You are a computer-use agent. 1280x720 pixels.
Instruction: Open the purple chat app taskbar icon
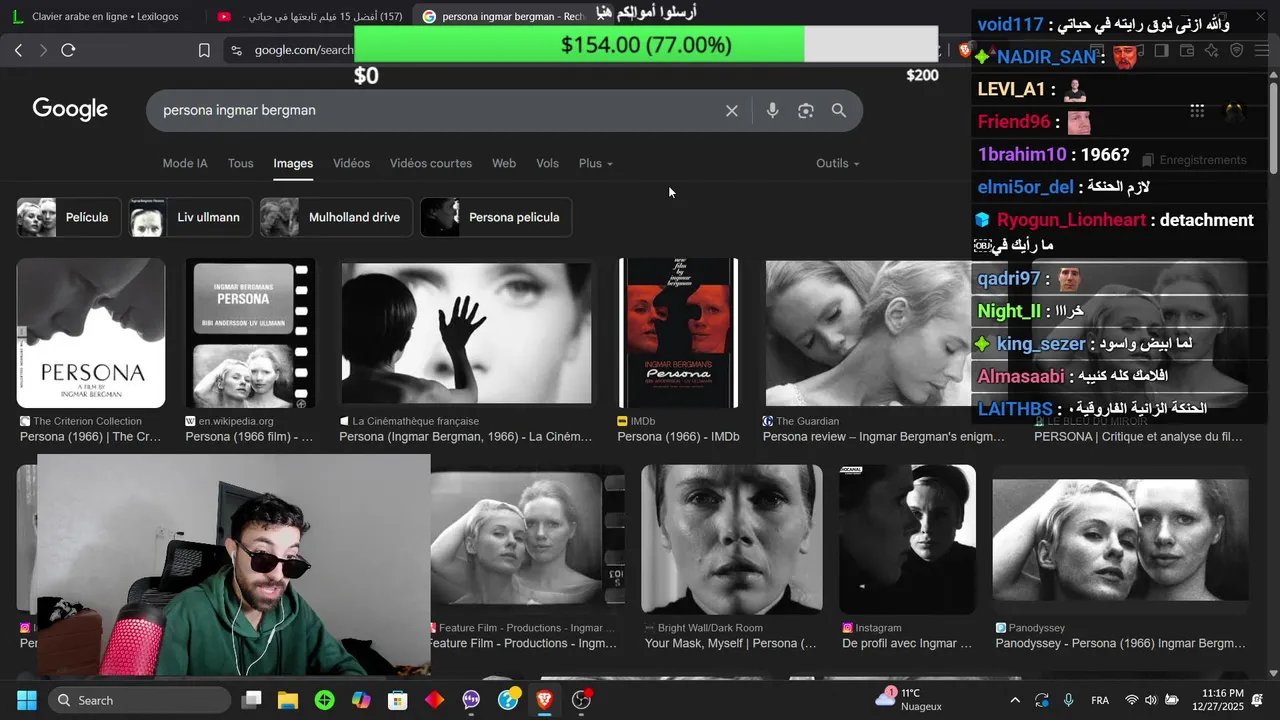coord(471,700)
